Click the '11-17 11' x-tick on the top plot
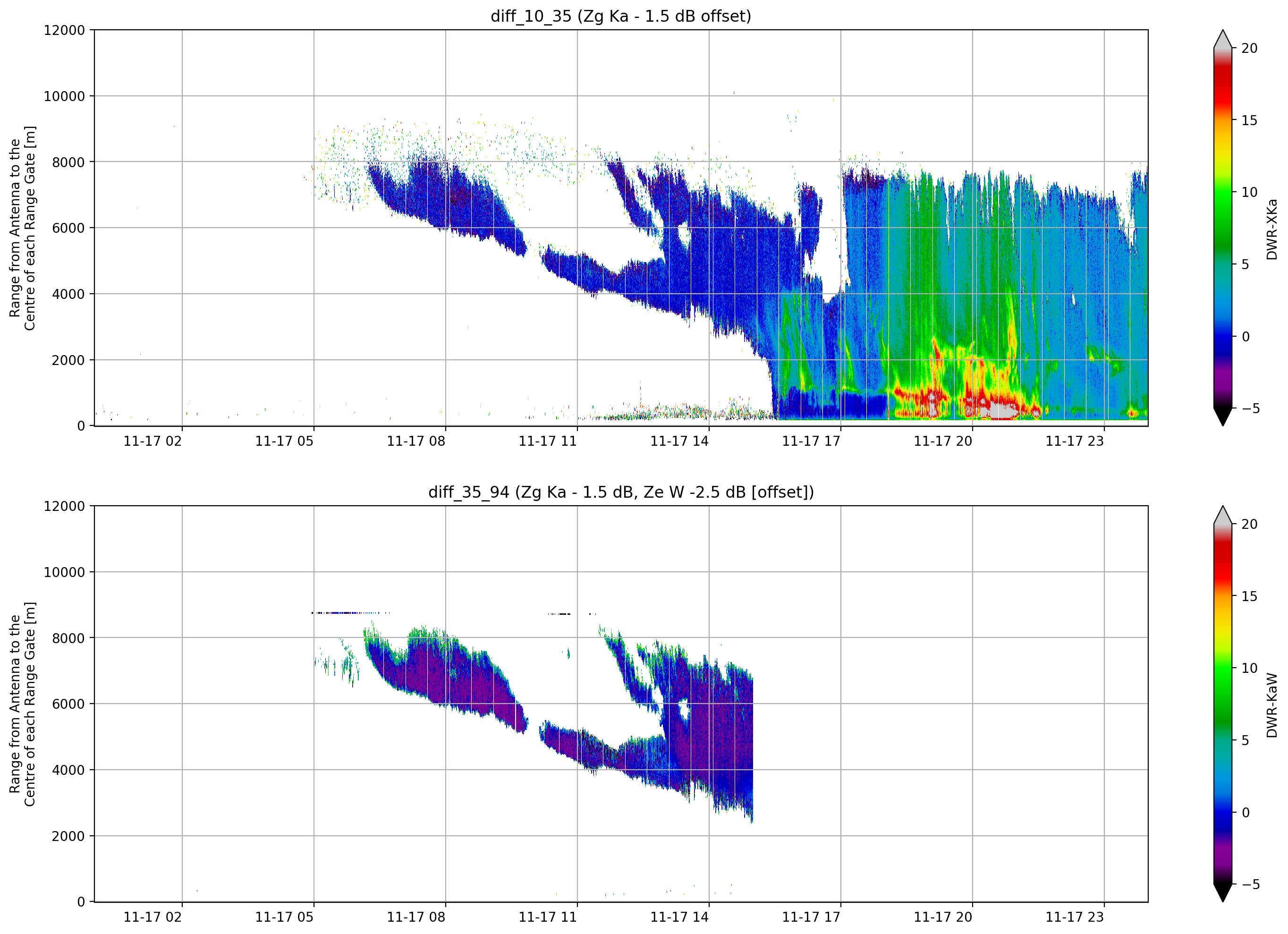 click(x=548, y=442)
